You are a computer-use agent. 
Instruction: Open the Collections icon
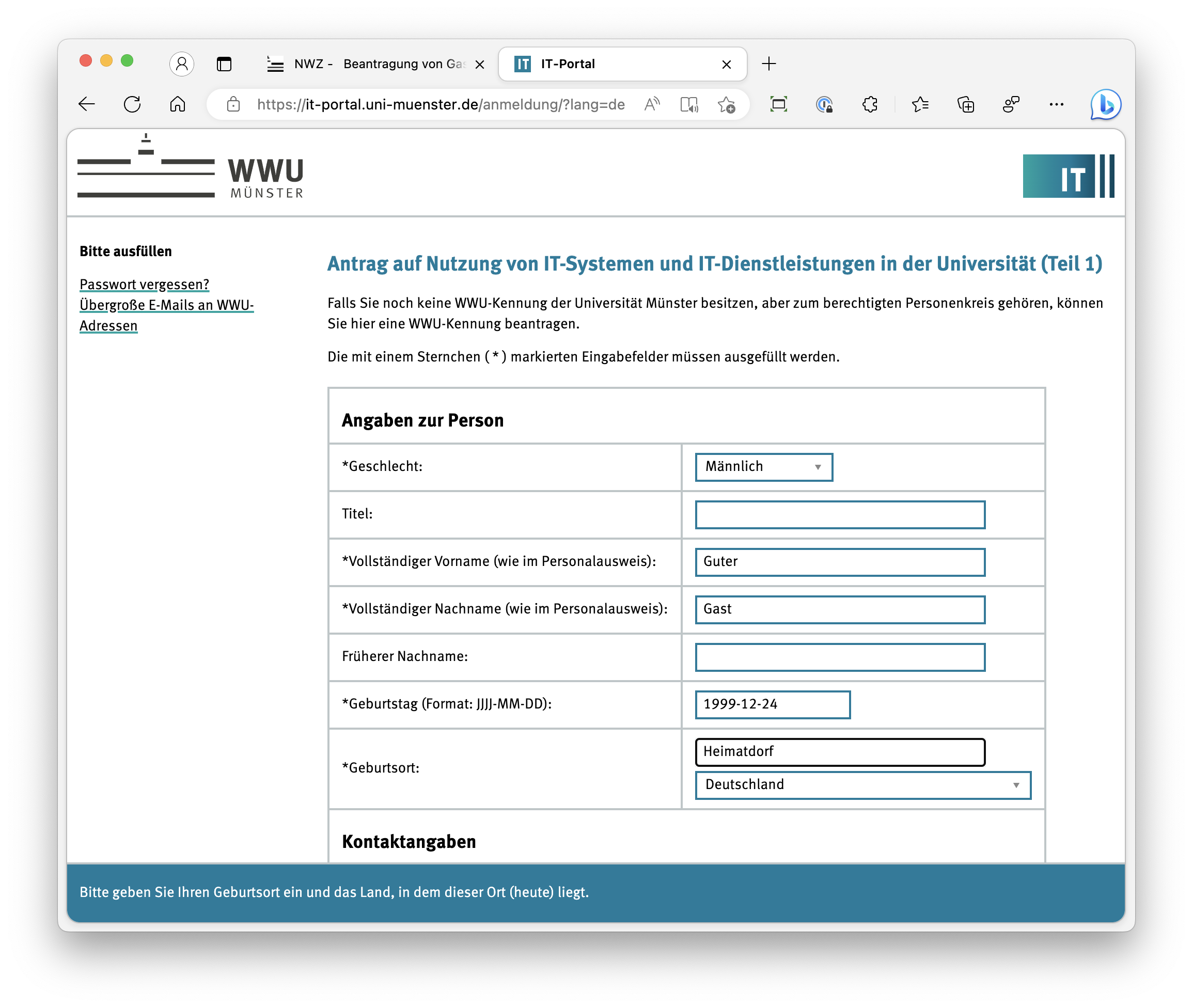point(966,104)
